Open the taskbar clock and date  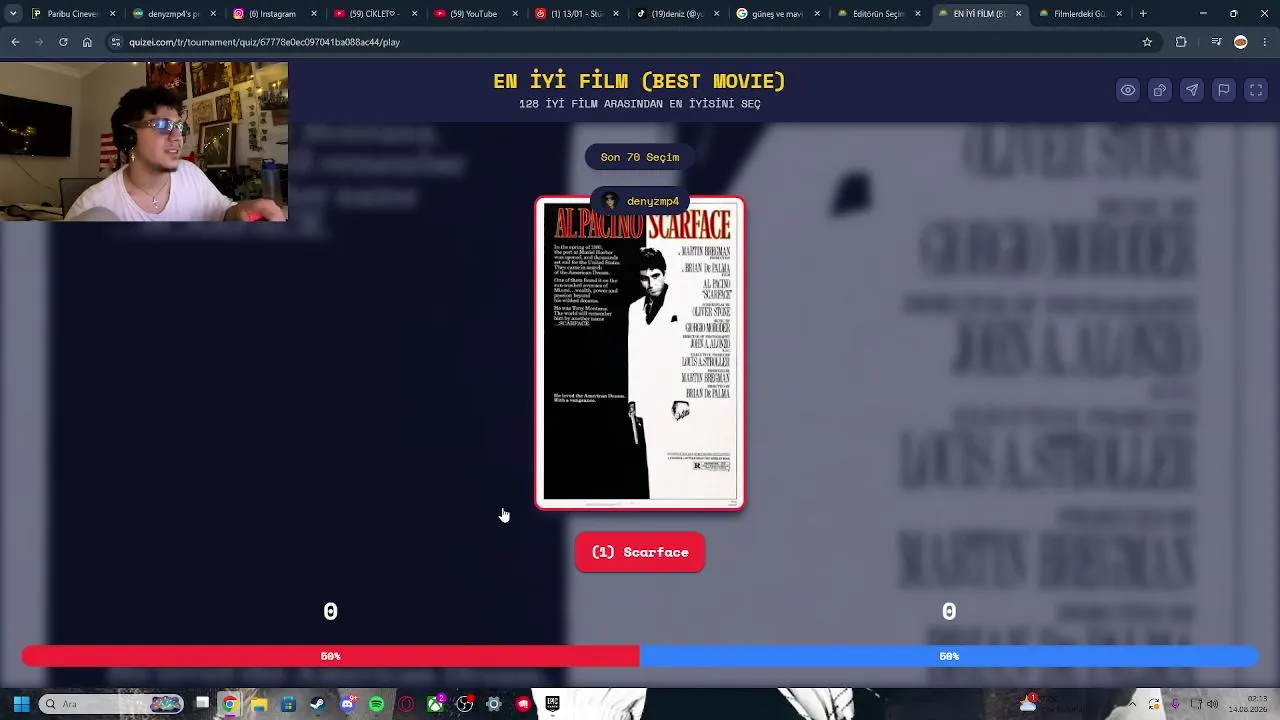point(1247,704)
